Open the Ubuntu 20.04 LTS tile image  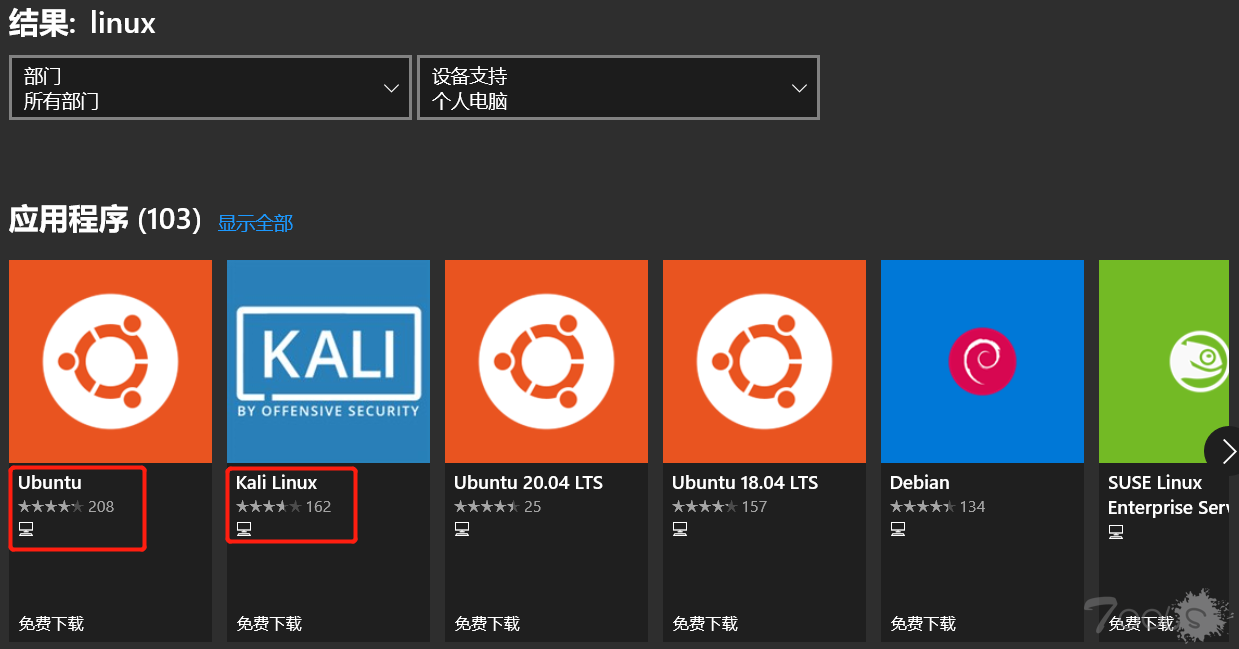click(x=546, y=361)
